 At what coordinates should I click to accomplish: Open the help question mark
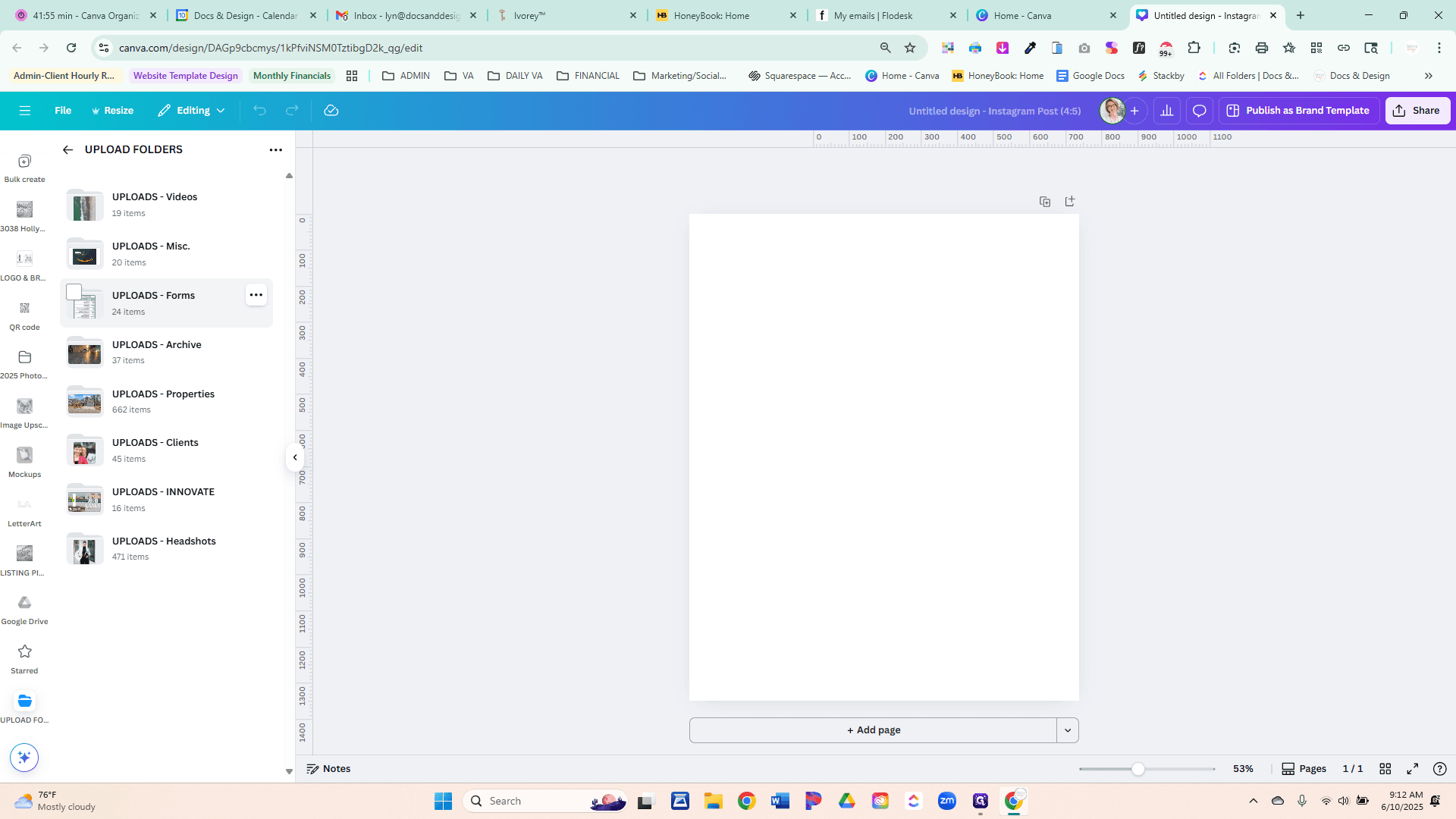point(1440,769)
